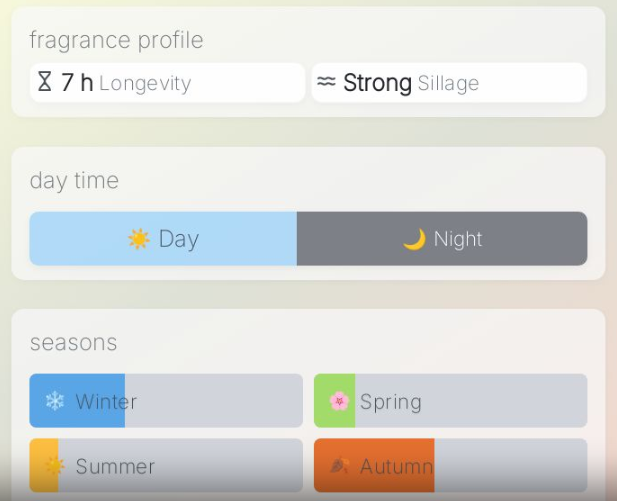
Task: Click the wavy sillage icon
Action: tap(326, 82)
